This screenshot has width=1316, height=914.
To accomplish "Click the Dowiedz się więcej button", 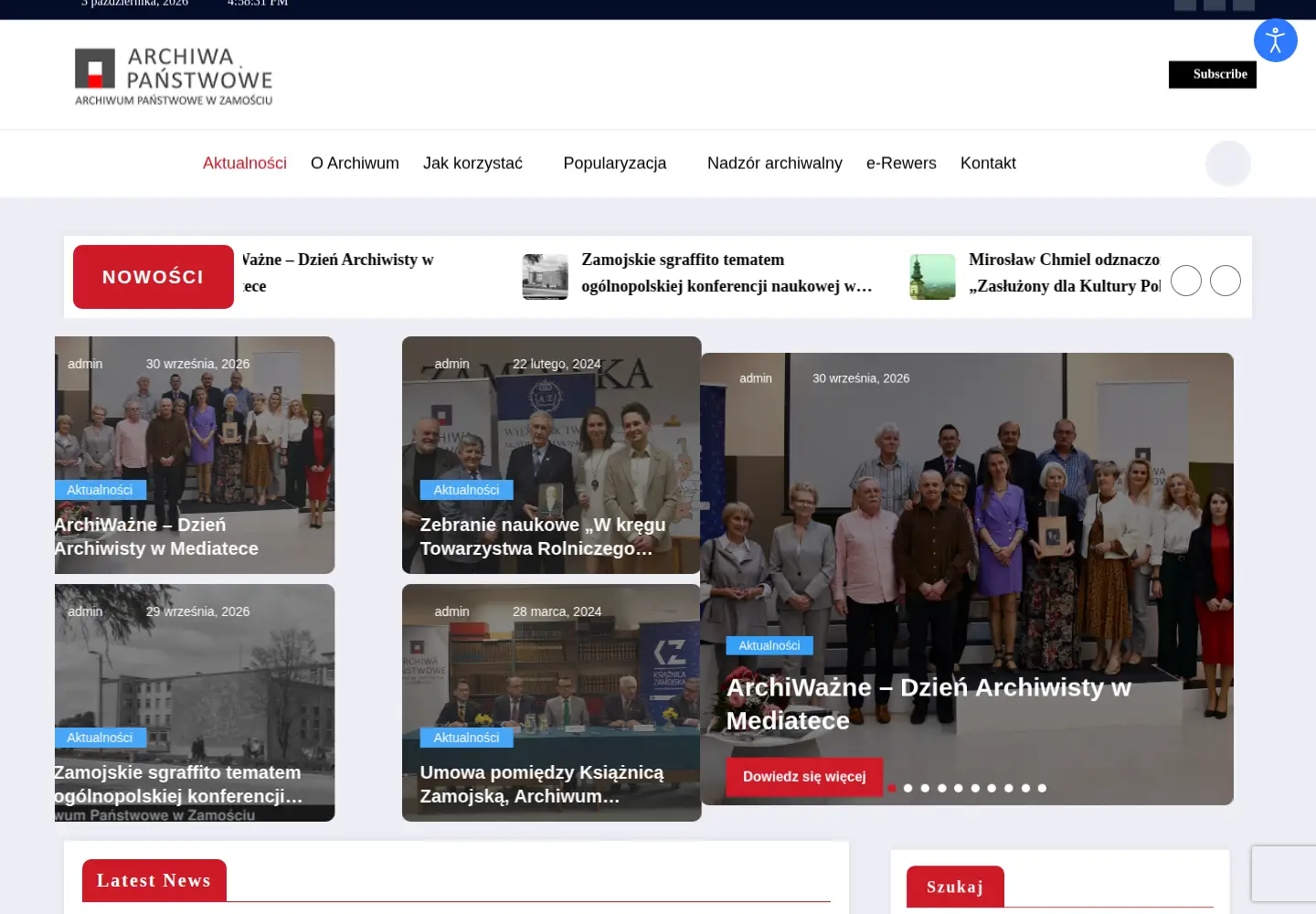I will pos(804,777).
